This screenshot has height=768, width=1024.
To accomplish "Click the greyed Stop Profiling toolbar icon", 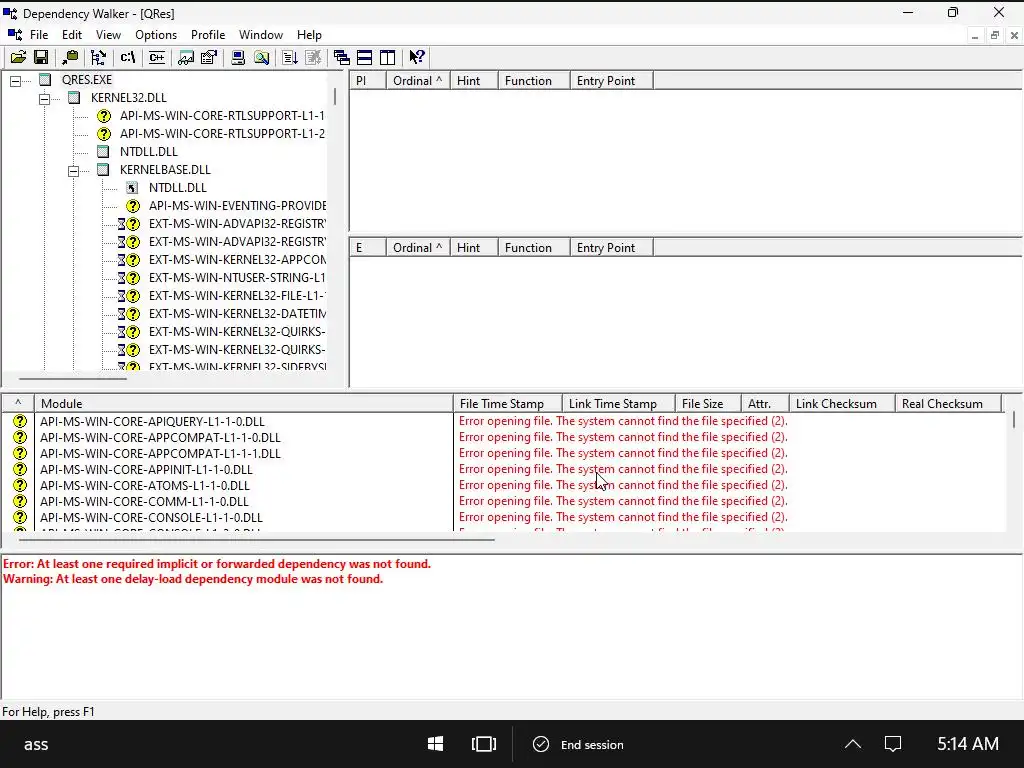I will [x=313, y=57].
